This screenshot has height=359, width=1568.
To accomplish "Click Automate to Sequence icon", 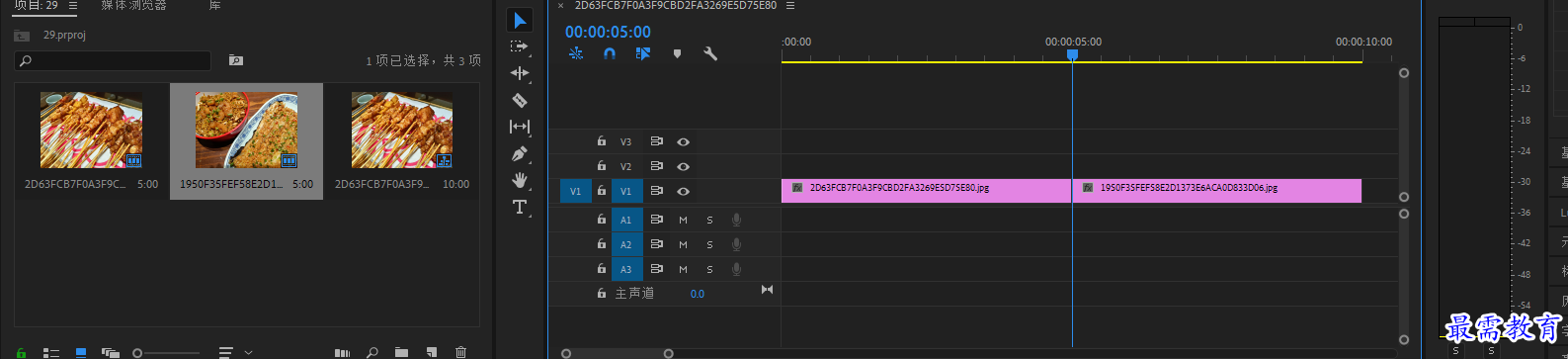I will [x=342, y=352].
